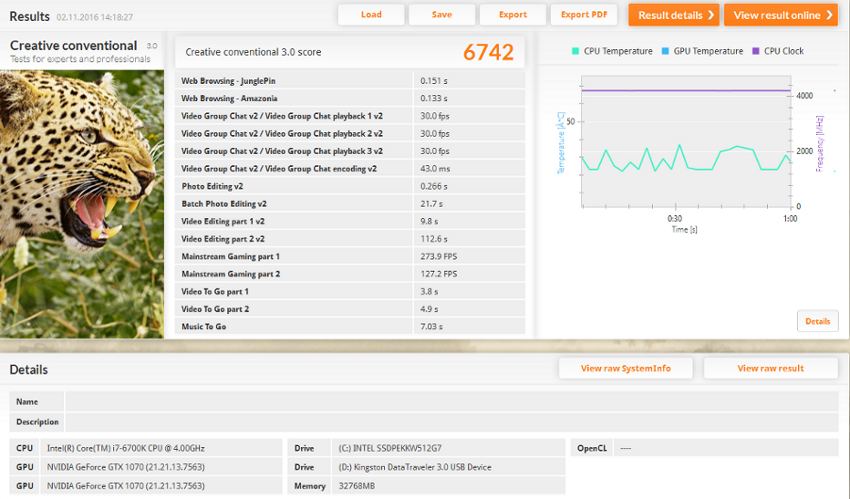Click the CPU Temperature legend swatch
Image resolution: width=850 pixels, height=499 pixels.
click(x=575, y=51)
